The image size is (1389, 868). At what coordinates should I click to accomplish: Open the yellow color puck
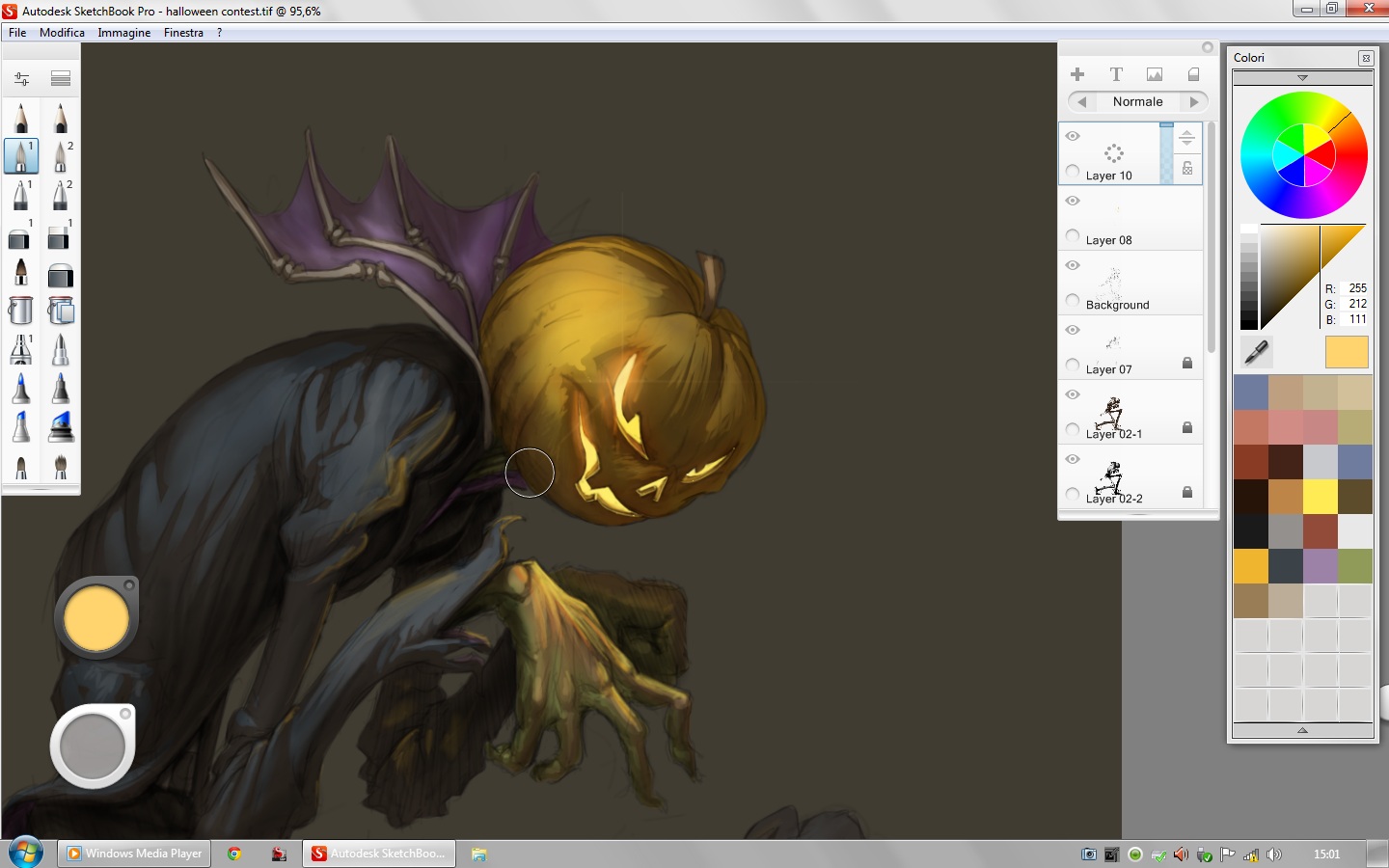(96, 618)
